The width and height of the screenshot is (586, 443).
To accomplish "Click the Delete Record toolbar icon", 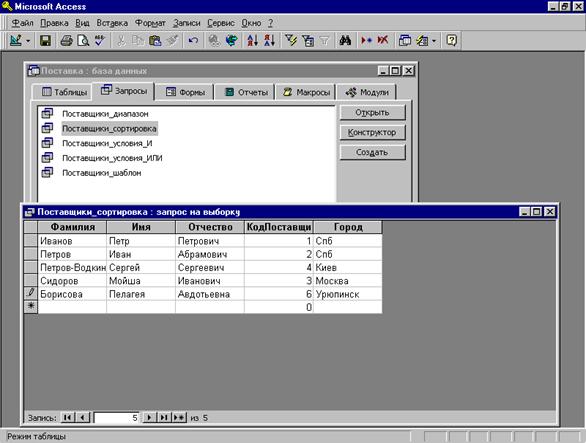I will 383,40.
